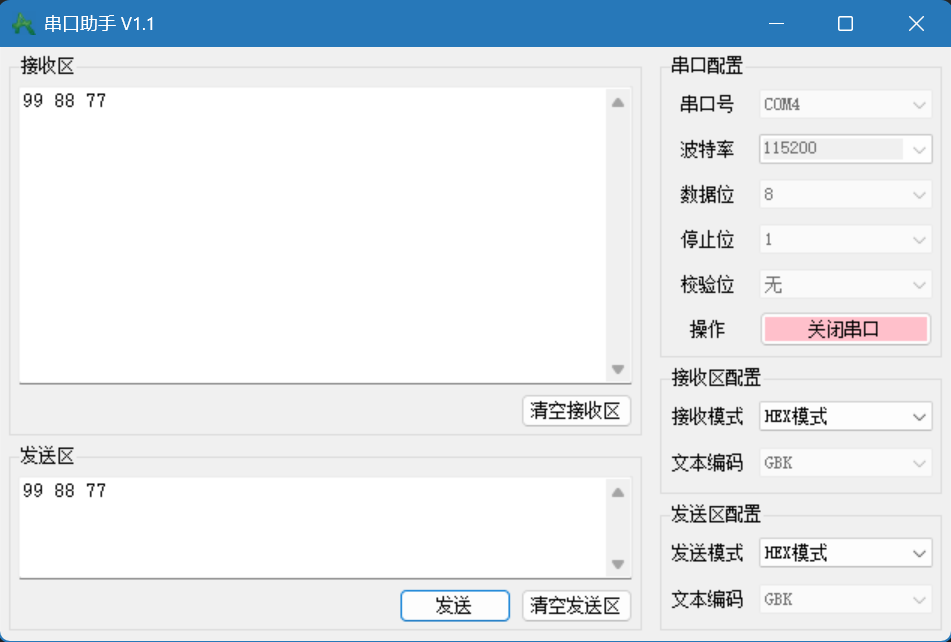
Task: Click the 接收区 scrollbar down arrow
Action: 618,369
